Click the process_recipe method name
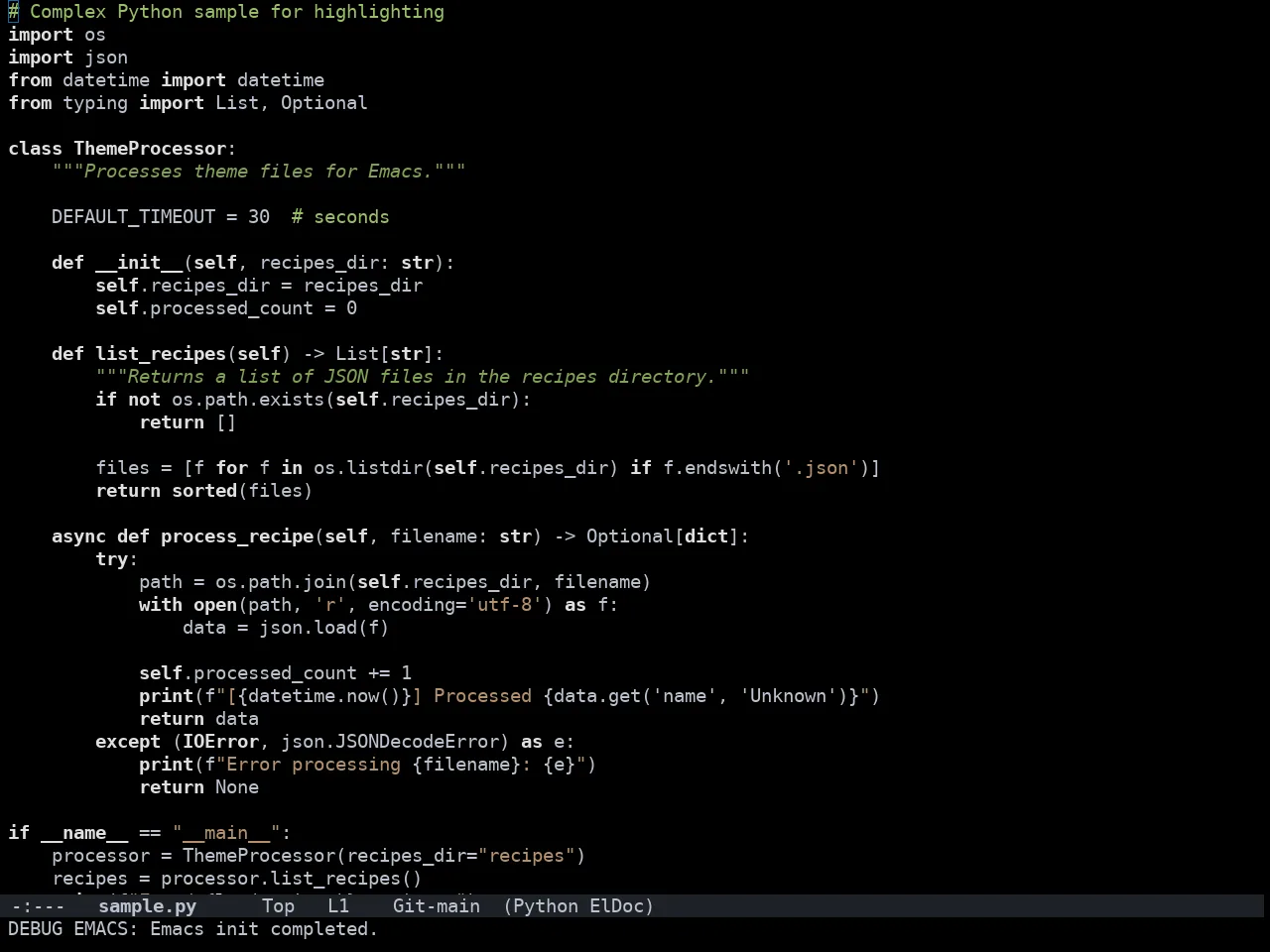The width and height of the screenshot is (1270, 952). click(237, 536)
